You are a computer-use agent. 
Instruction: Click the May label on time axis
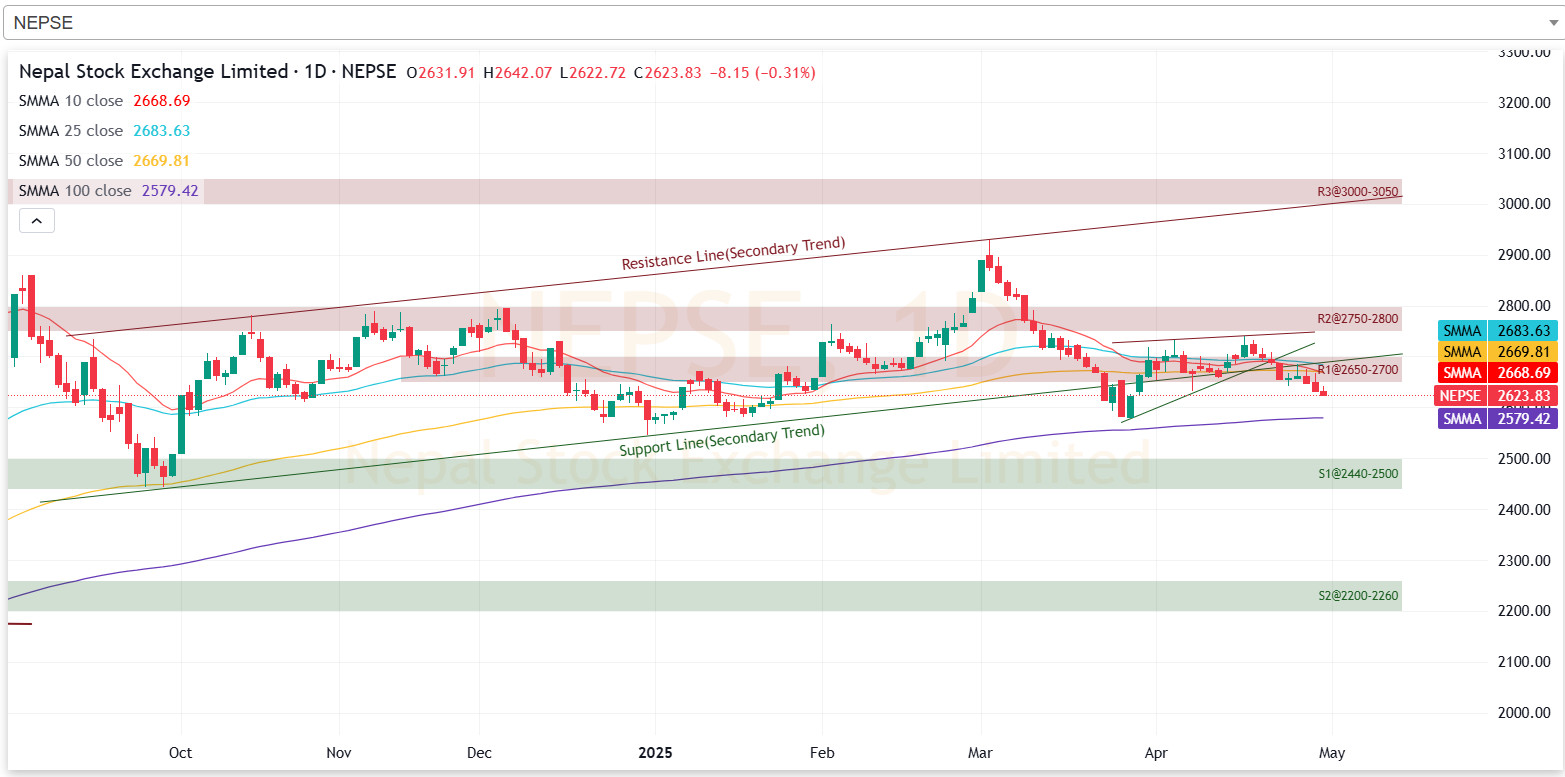1332,752
